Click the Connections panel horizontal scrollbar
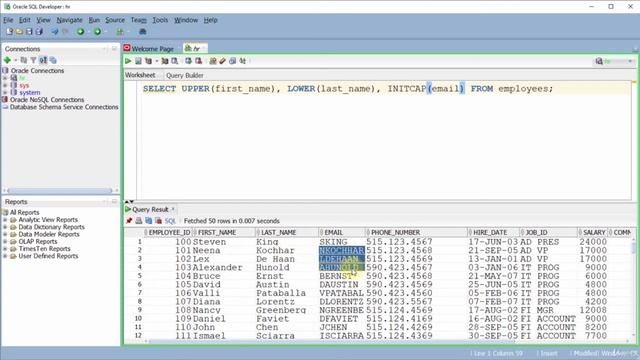 (59, 191)
